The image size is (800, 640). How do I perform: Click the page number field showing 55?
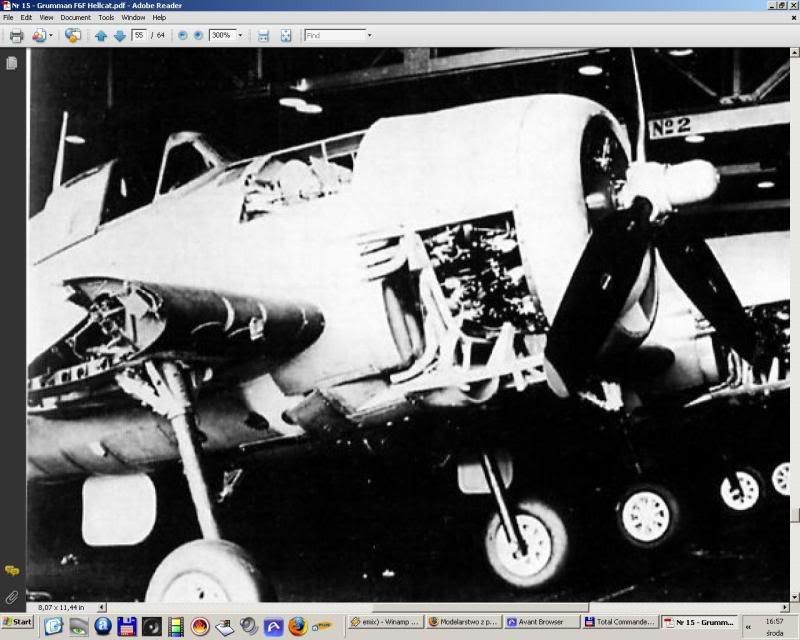[x=139, y=35]
